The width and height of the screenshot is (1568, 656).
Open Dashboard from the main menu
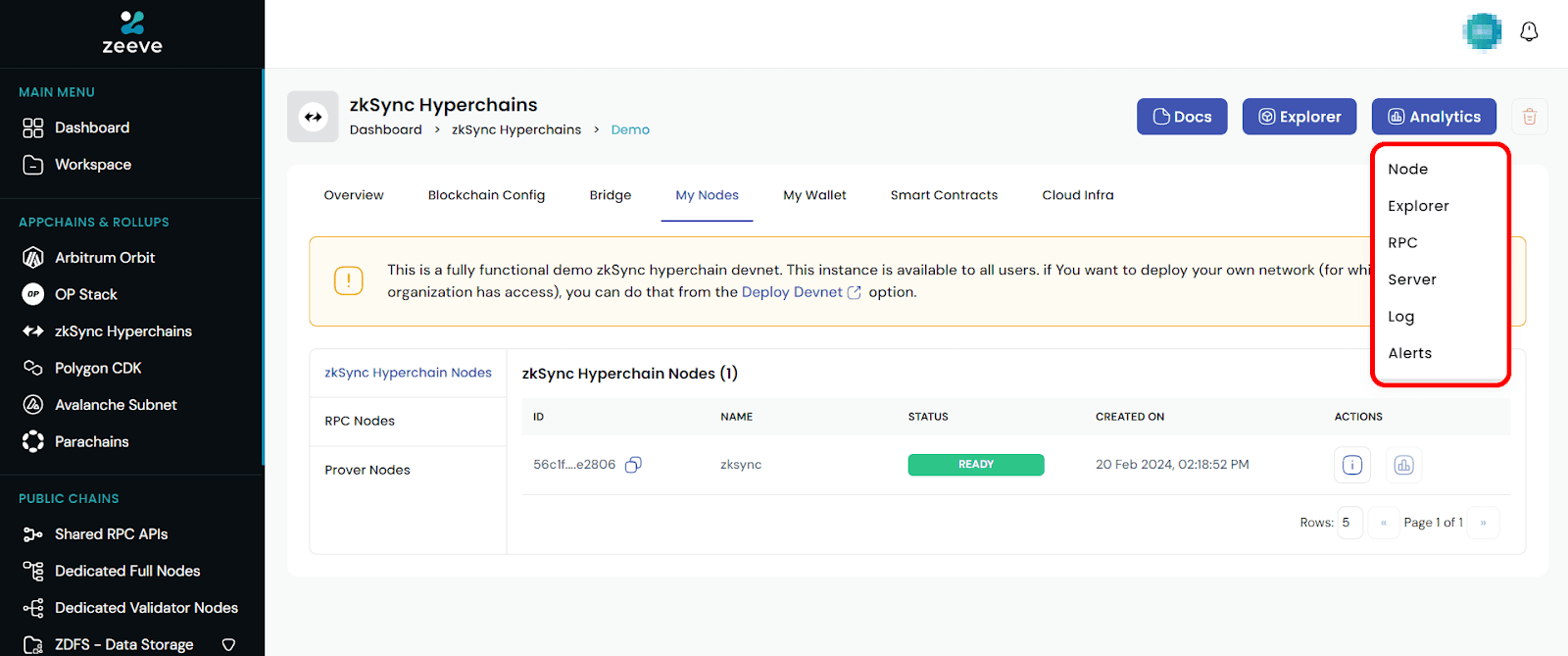(x=92, y=128)
